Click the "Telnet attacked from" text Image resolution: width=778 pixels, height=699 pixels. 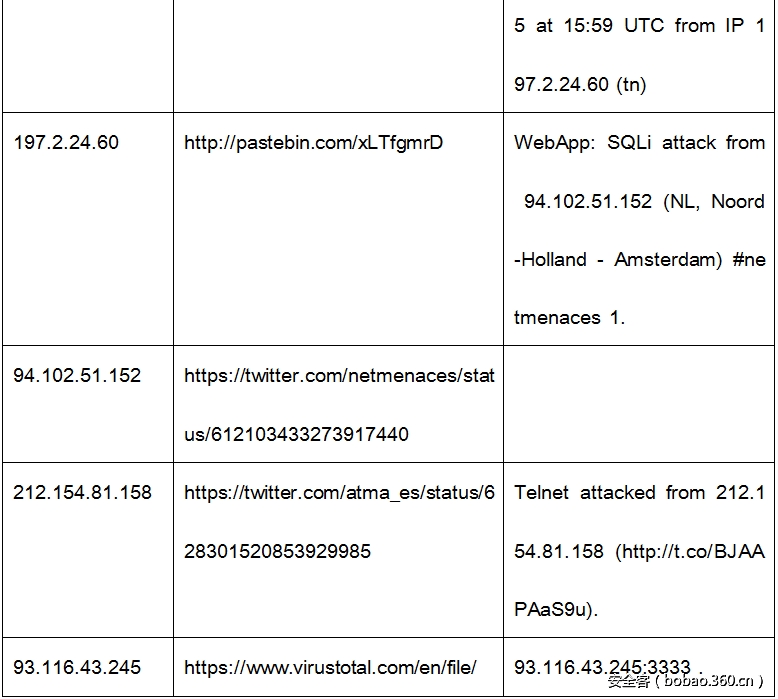(x=610, y=493)
